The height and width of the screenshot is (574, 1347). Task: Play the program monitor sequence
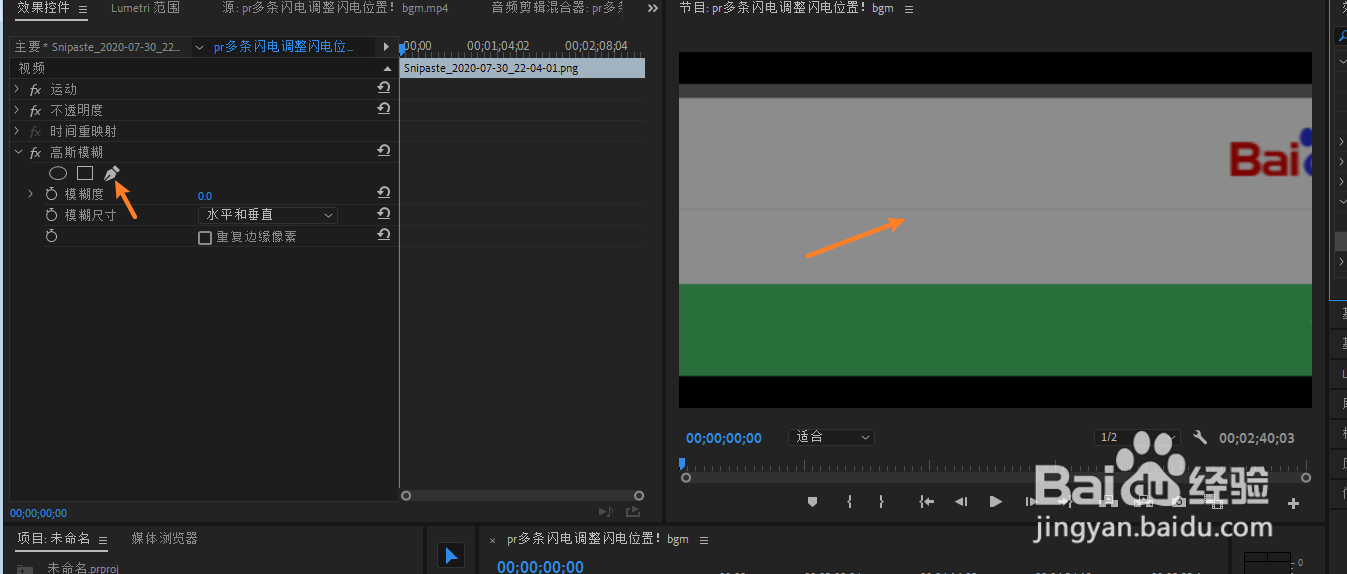pyautogui.click(x=995, y=502)
